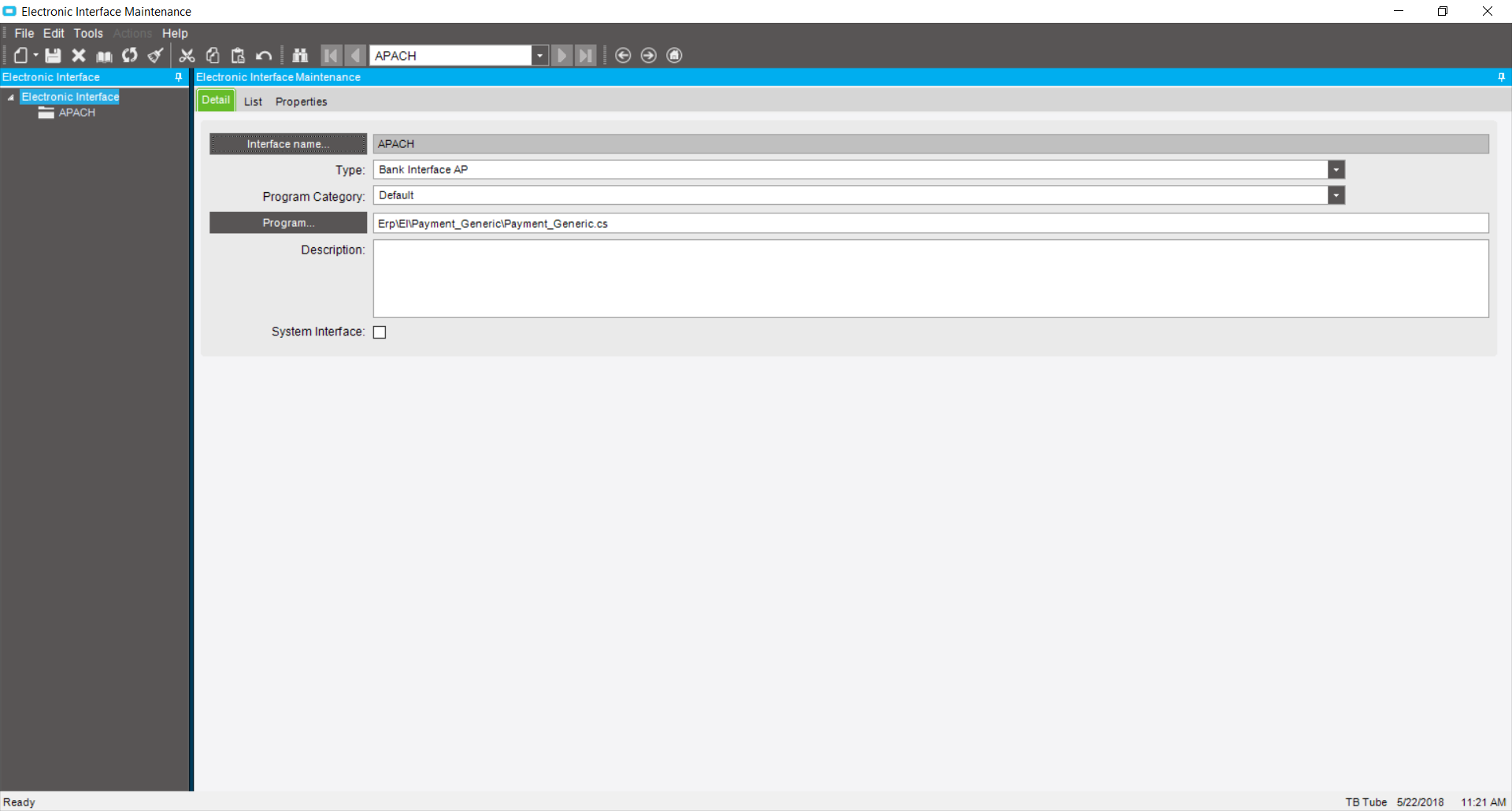Click the Back circular arrow icon
The height and width of the screenshot is (811, 1512).
click(x=623, y=55)
